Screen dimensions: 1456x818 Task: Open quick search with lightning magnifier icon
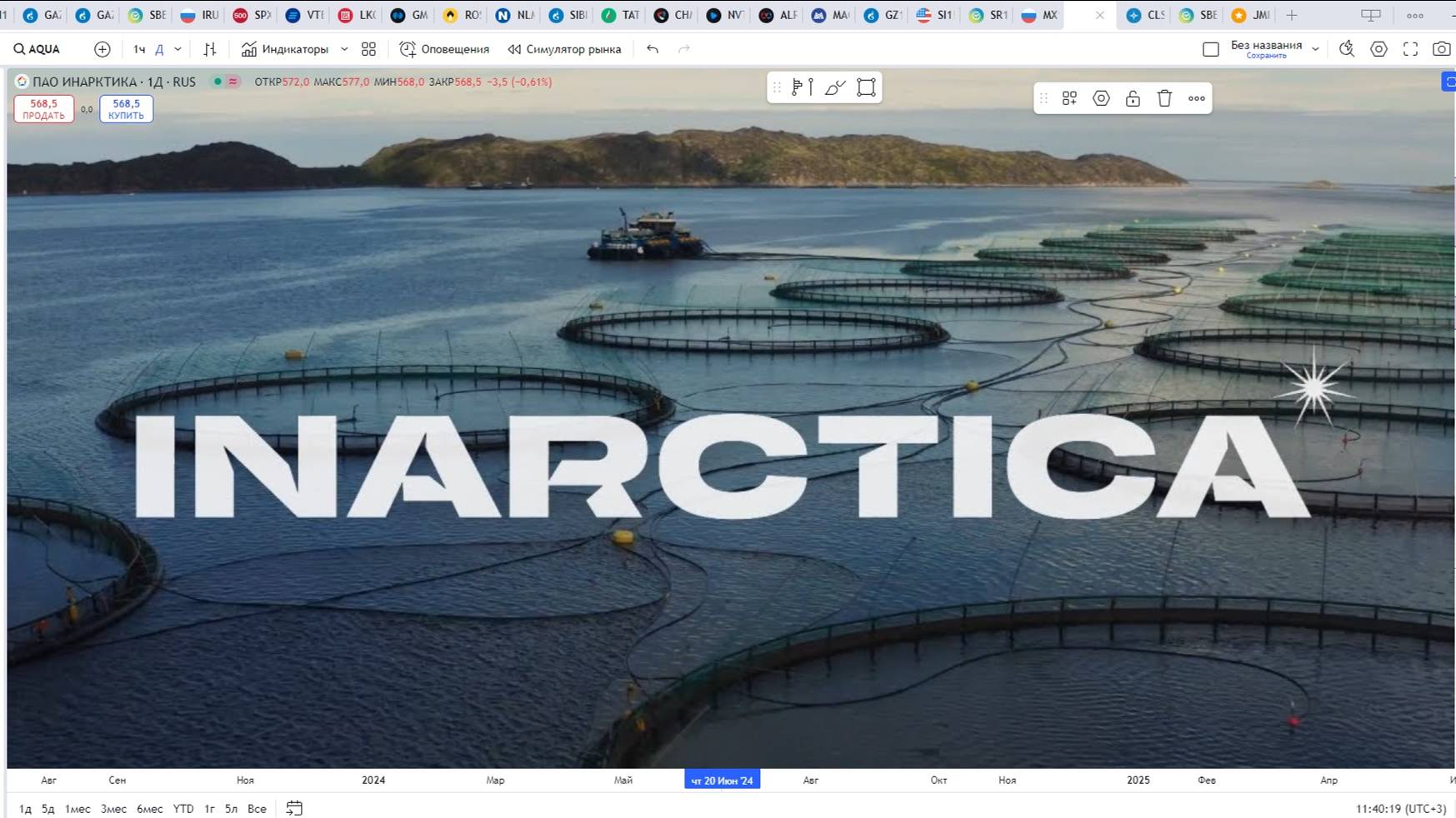1347,49
